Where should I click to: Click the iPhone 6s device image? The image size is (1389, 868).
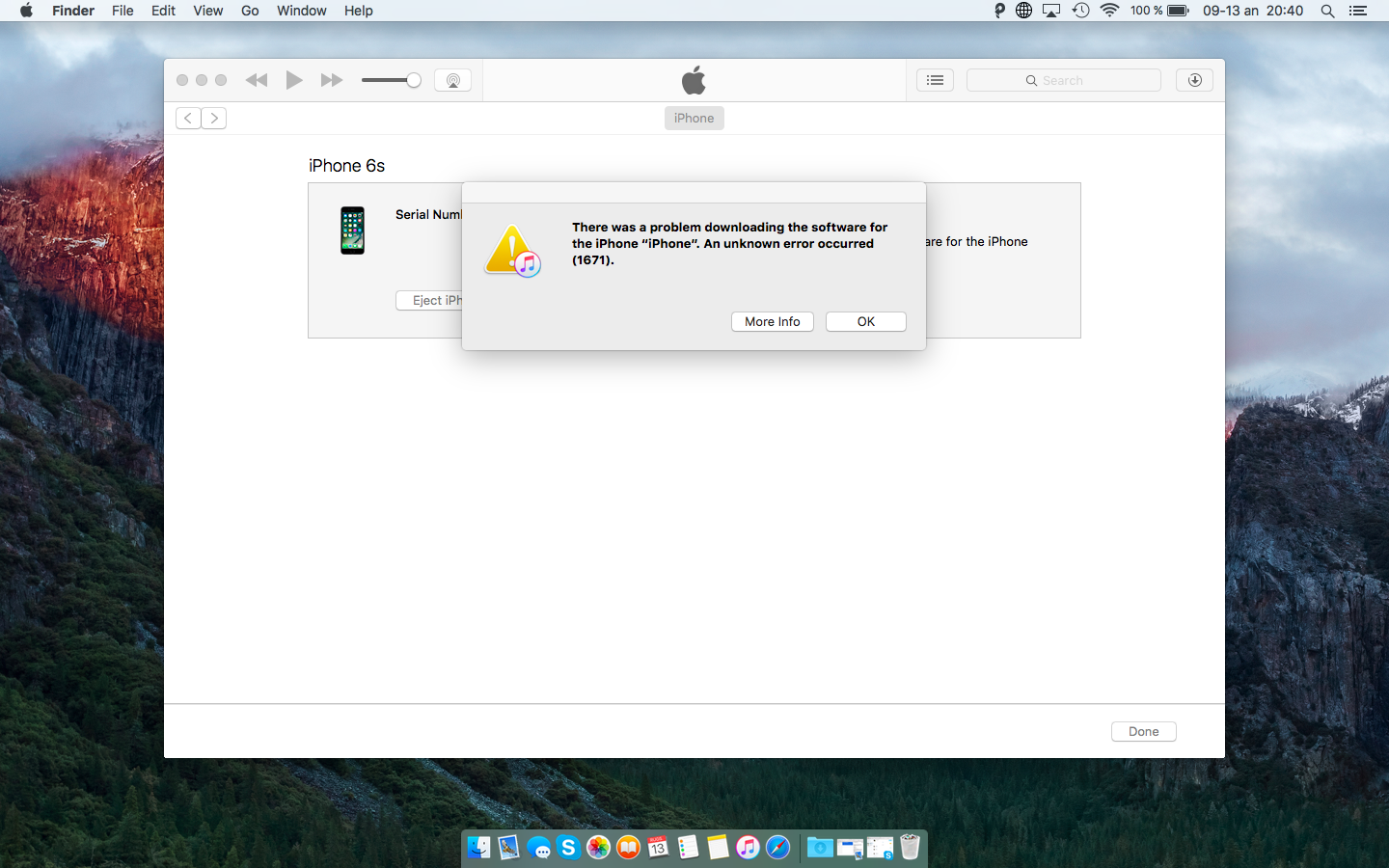[352, 231]
